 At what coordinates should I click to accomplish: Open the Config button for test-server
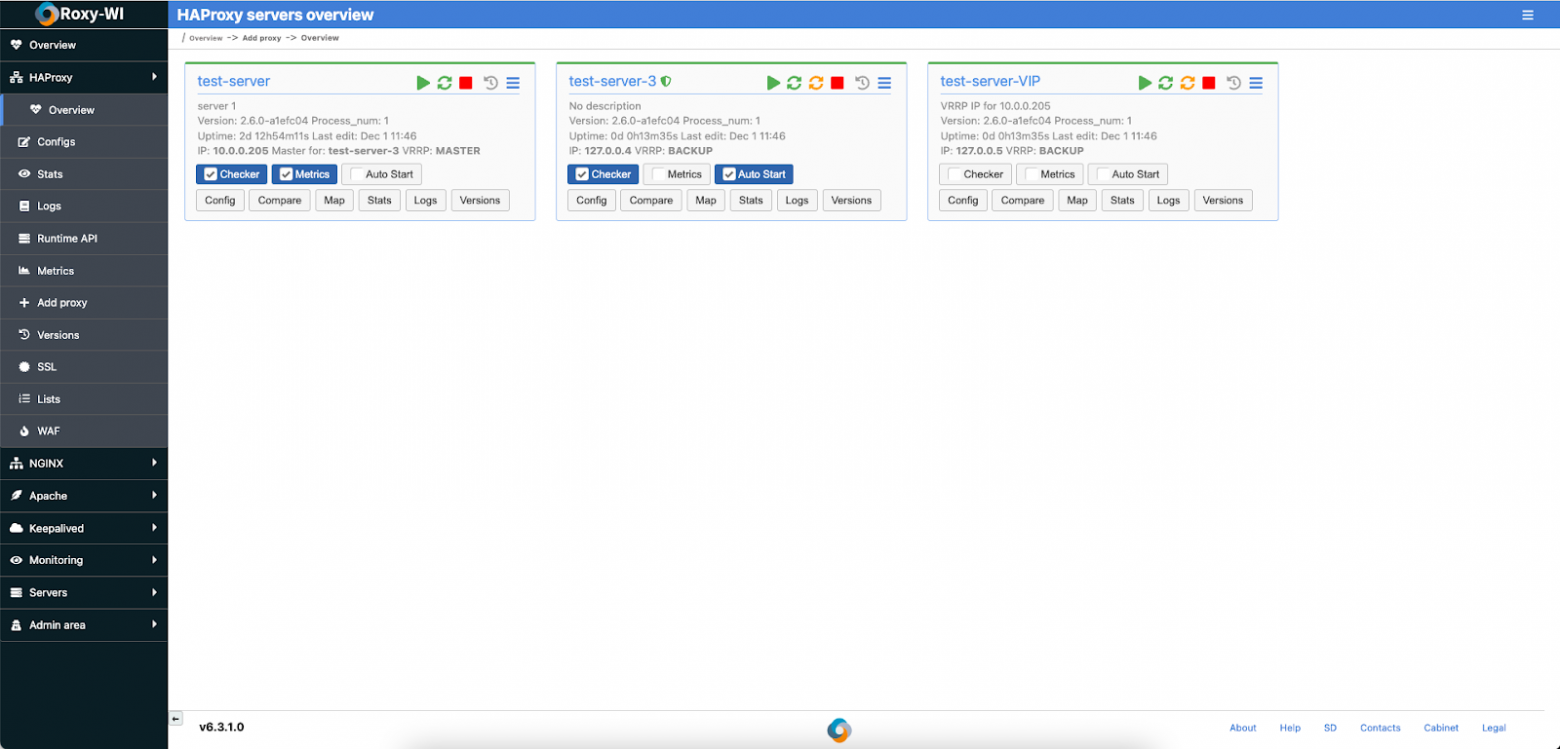(220, 200)
